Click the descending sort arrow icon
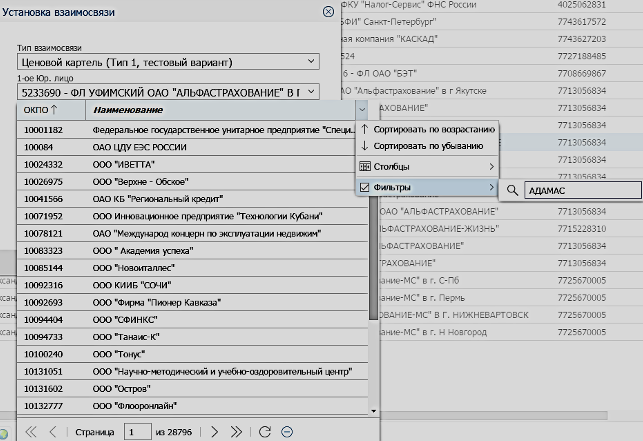The width and height of the screenshot is (643, 441). point(364,146)
